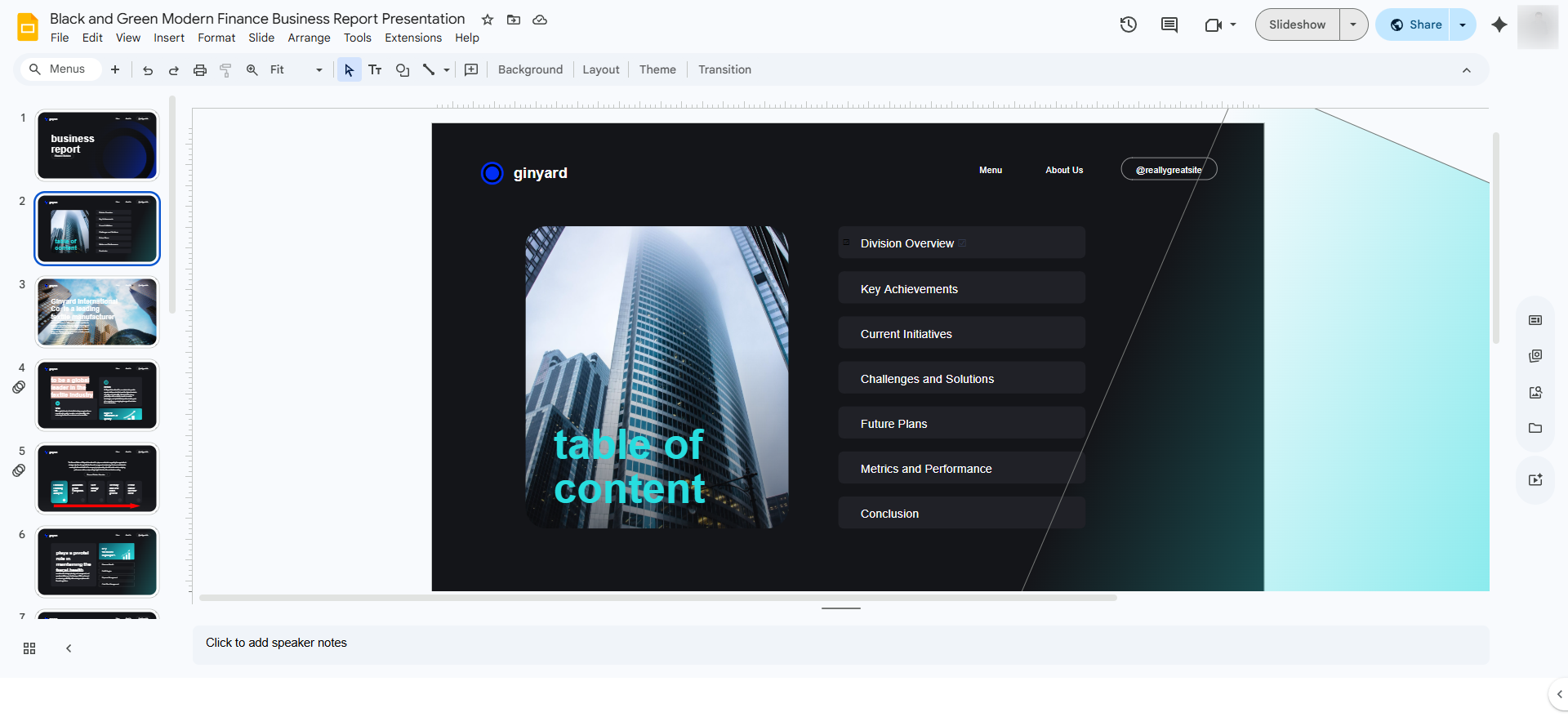Open the Gemini sparkle icon
Image resolution: width=1568 pixels, height=717 pixels.
coord(1499,24)
